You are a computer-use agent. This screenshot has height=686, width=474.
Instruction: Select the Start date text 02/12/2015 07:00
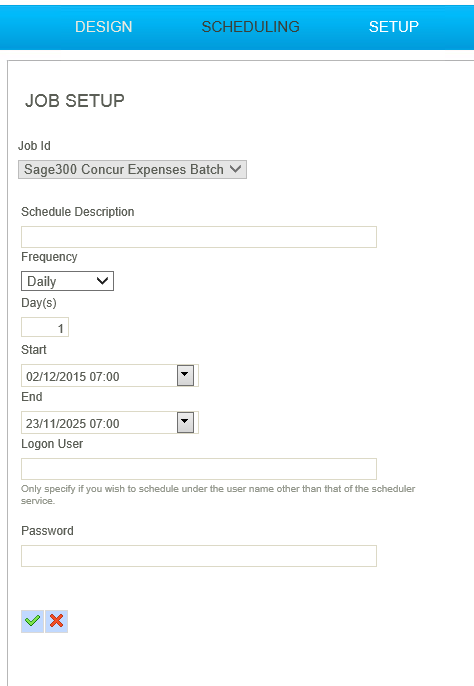tap(73, 377)
